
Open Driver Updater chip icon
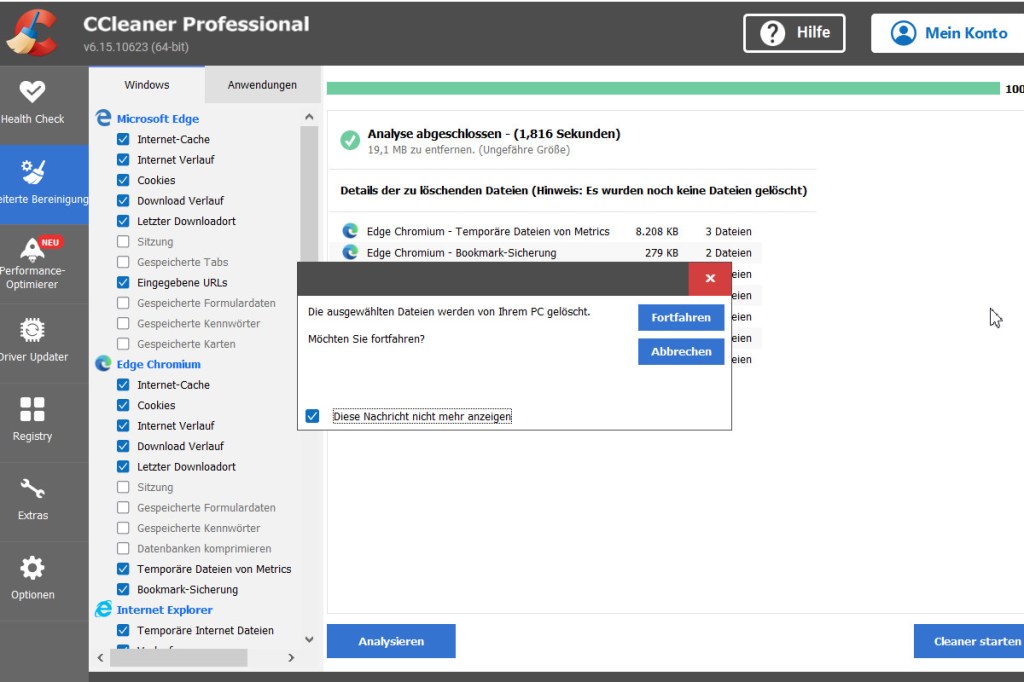point(32,330)
